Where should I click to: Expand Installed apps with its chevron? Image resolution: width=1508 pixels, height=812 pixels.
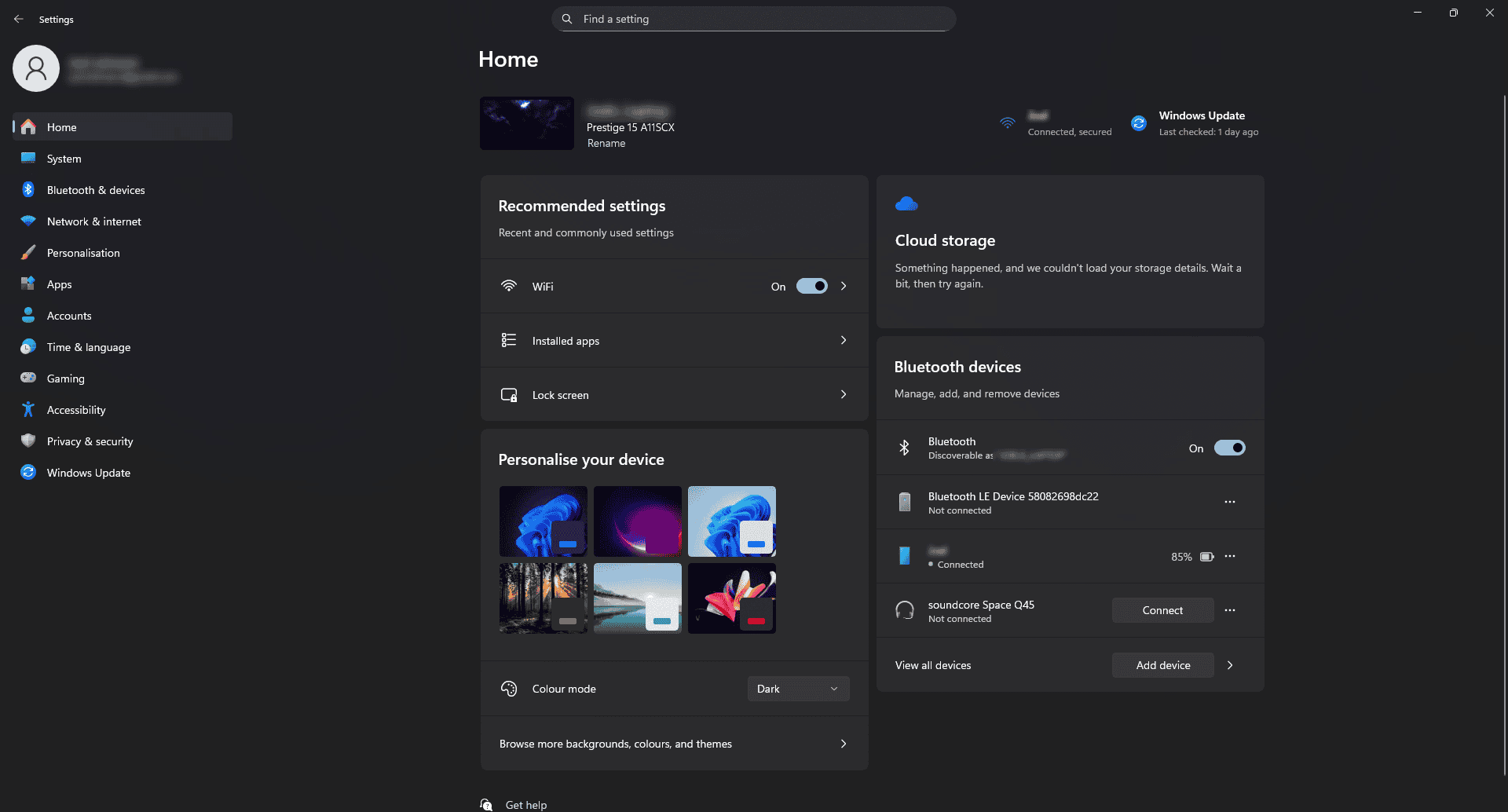844,340
